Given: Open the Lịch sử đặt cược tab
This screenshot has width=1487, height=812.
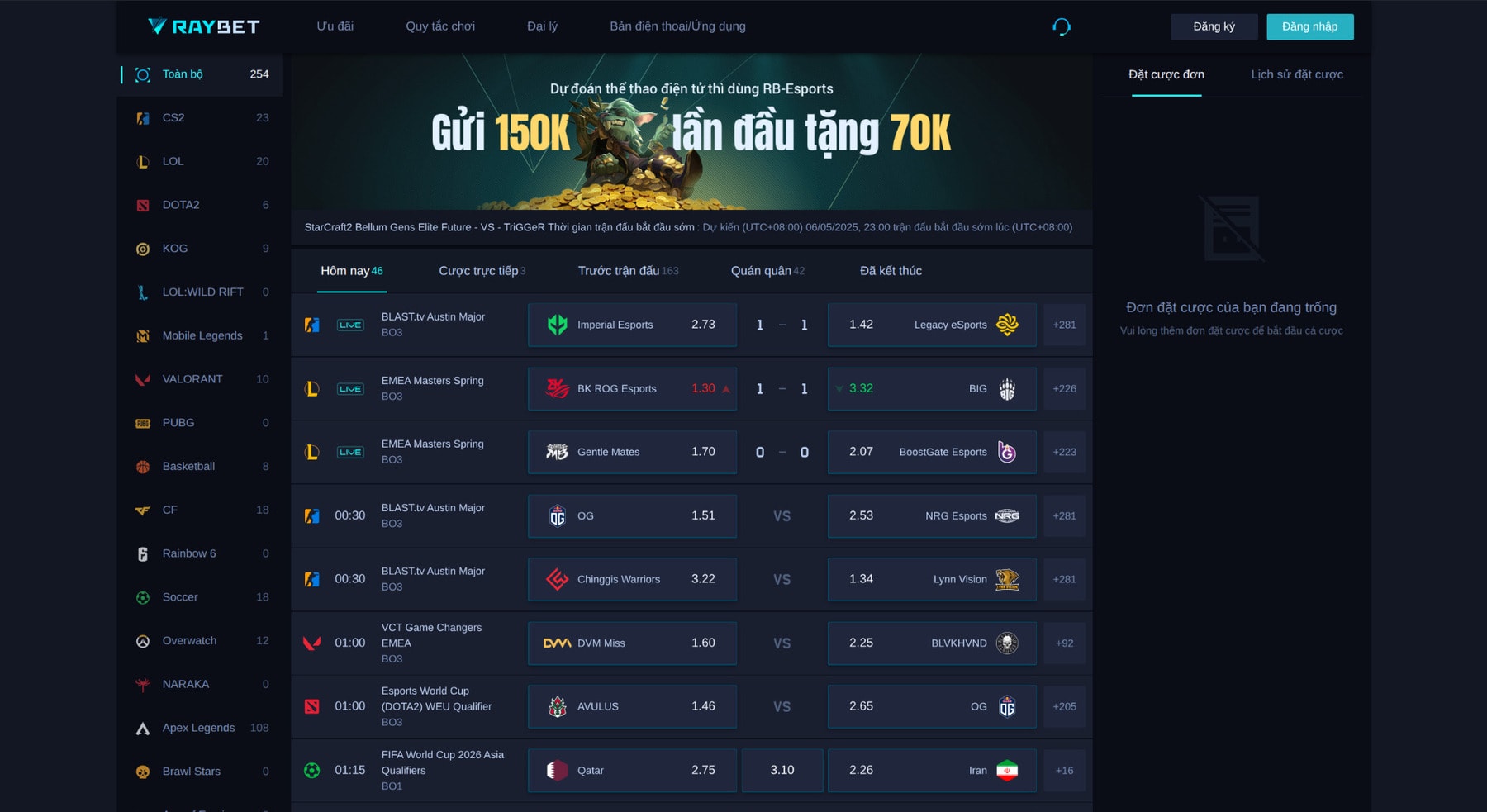Looking at the screenshot, I should [x=1297, y=74].
